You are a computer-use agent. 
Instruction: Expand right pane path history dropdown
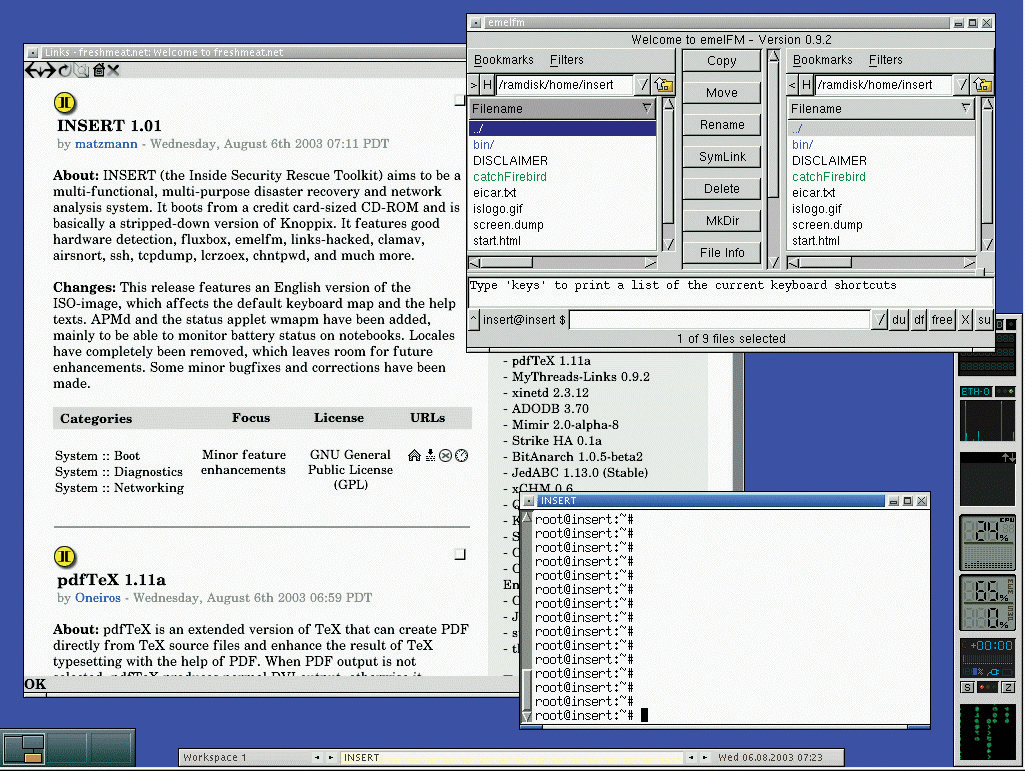coord(961,84)
